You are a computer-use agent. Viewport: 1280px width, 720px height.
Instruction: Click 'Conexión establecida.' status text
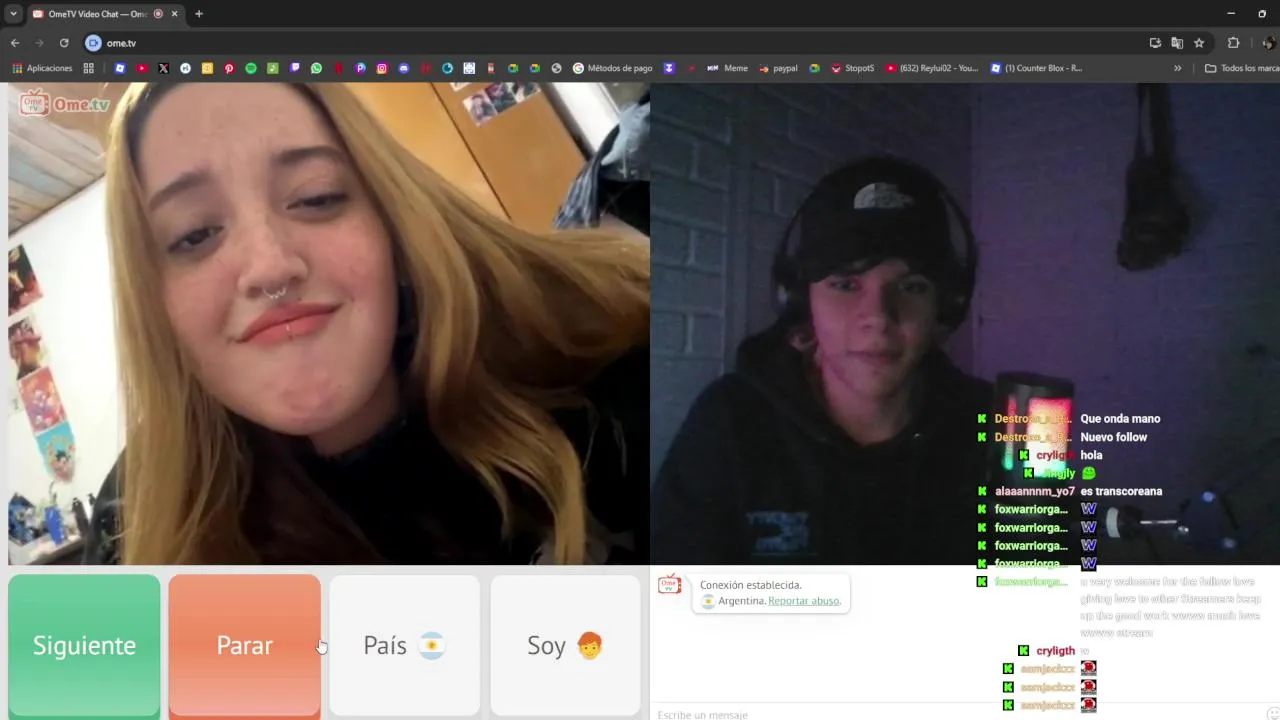click(x=750, y=585)
